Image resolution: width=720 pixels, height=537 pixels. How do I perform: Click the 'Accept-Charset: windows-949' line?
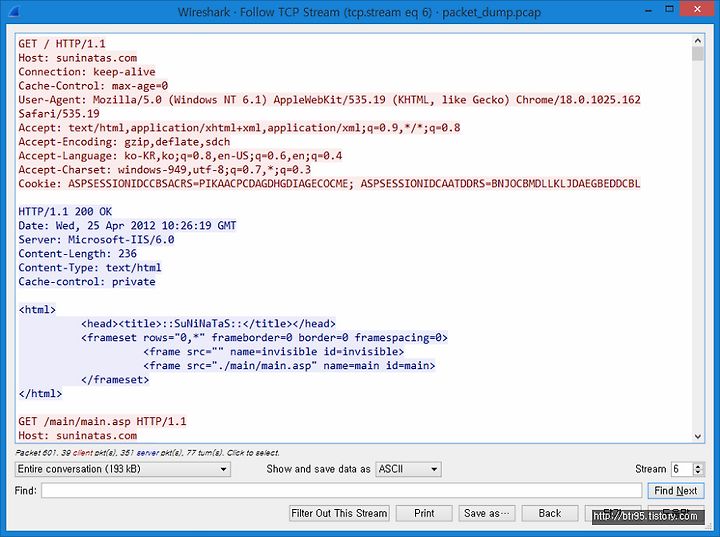point(164,170)
